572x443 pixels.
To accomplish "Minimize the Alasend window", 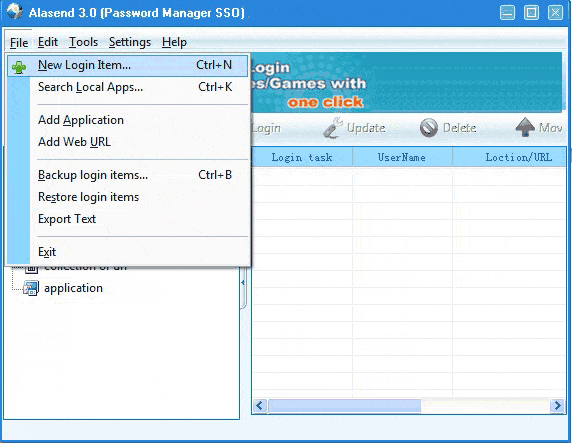I will point(507,13).
